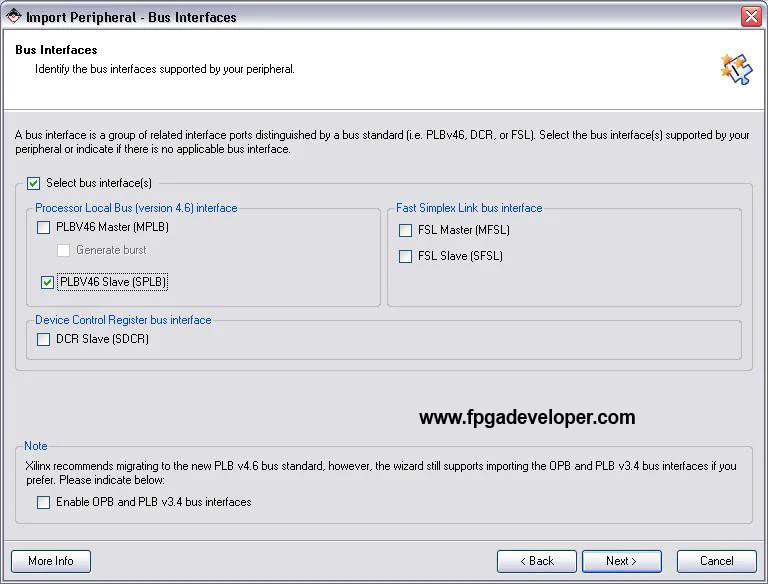Proceed with the Next button
Screen dimensions: 768x584
pos(622,561)
